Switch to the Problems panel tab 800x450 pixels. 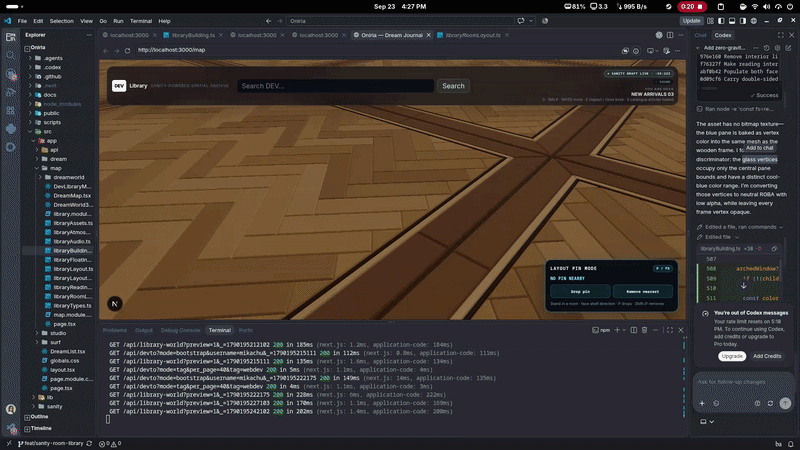point(115,330)
